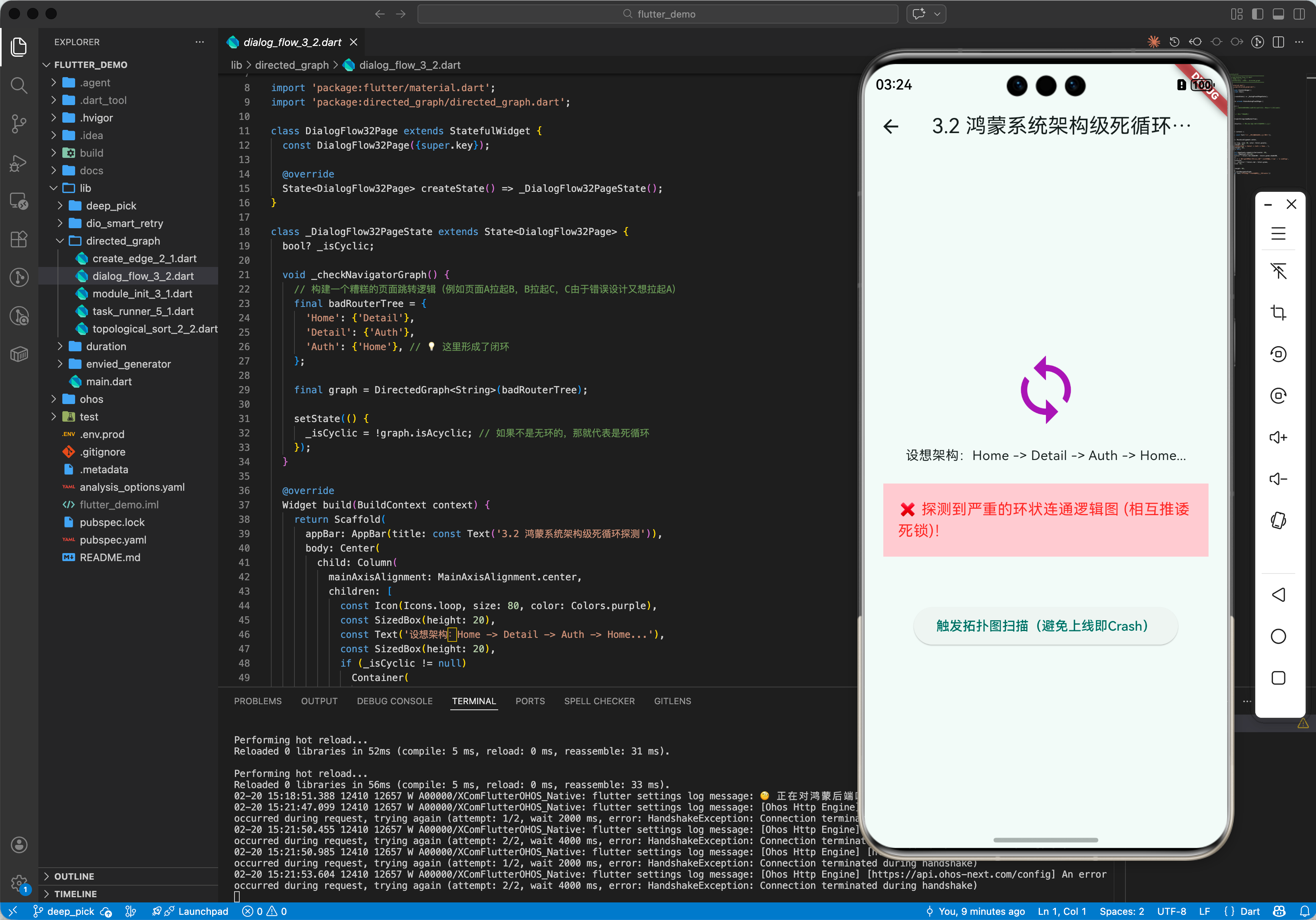Expand the OUTLINE section
The height and width of the screenshot is (920, 1316).
pos(74,876)
